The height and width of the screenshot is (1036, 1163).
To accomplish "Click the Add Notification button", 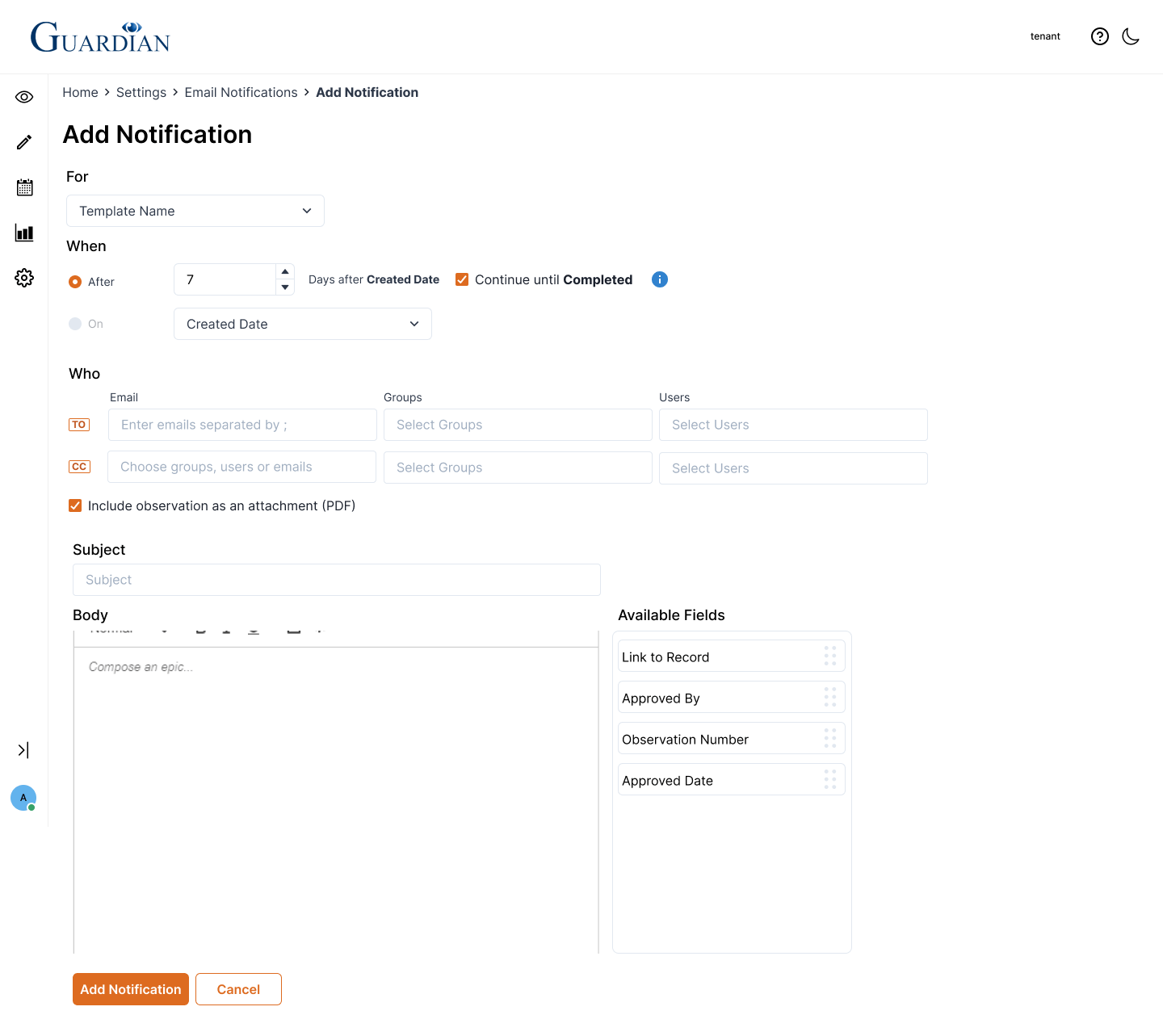I will 131,989.
